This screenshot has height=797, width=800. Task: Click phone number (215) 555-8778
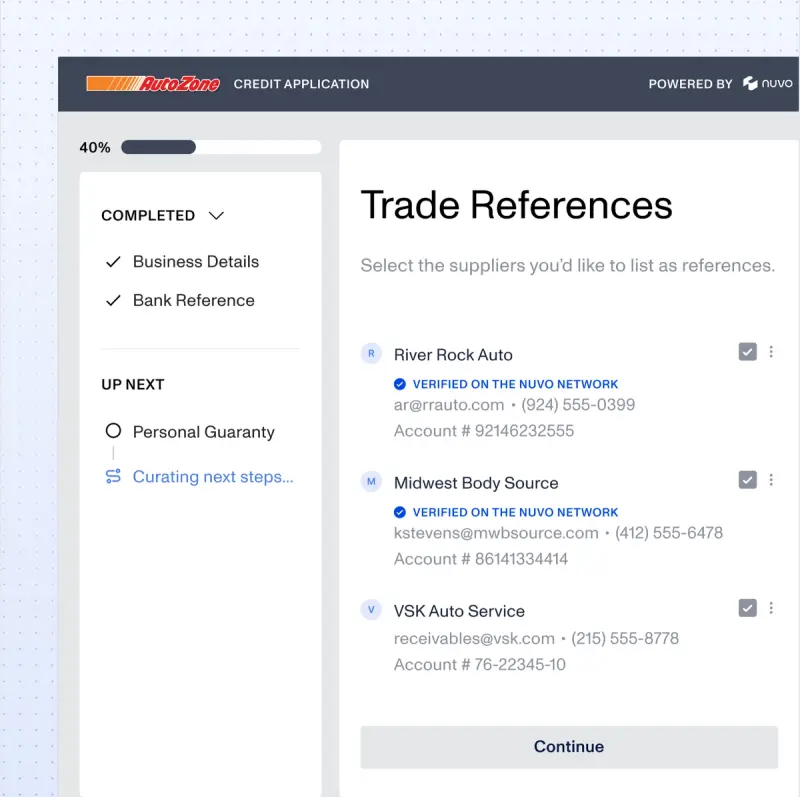click(x=625, y=639)
